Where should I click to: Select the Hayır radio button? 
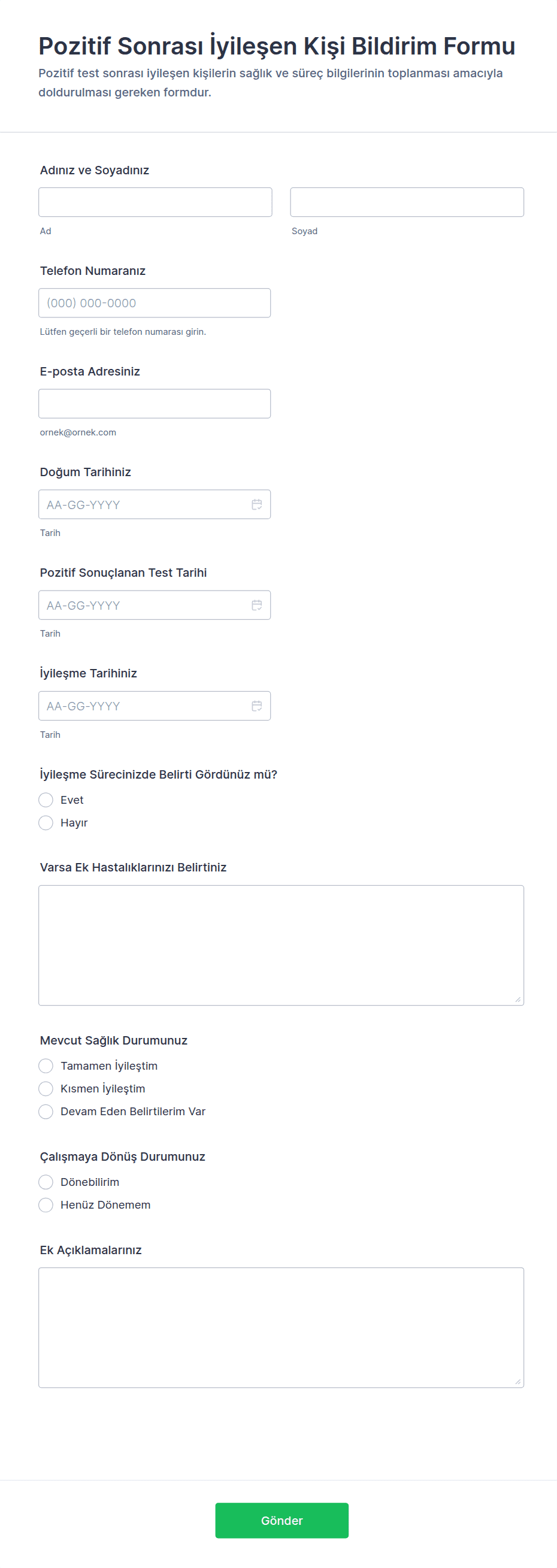pyautogui.click(x=46, y=822)
